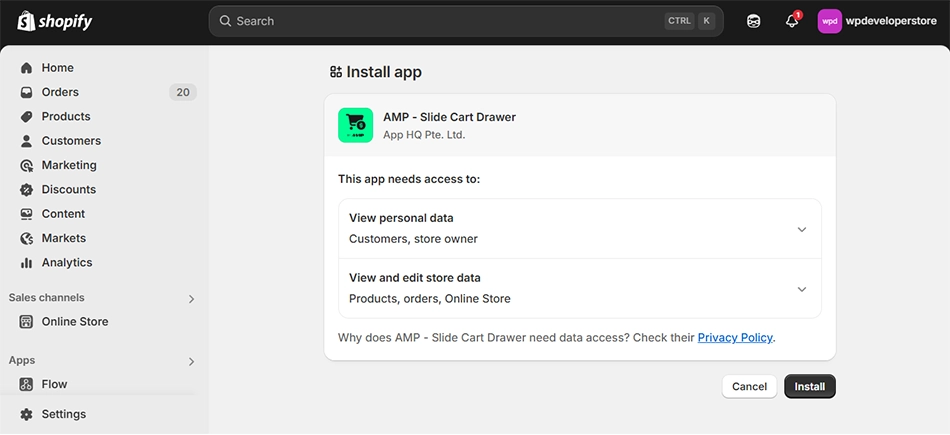
Task: Click the Discounts badge icon
Action: pos(26,190)
